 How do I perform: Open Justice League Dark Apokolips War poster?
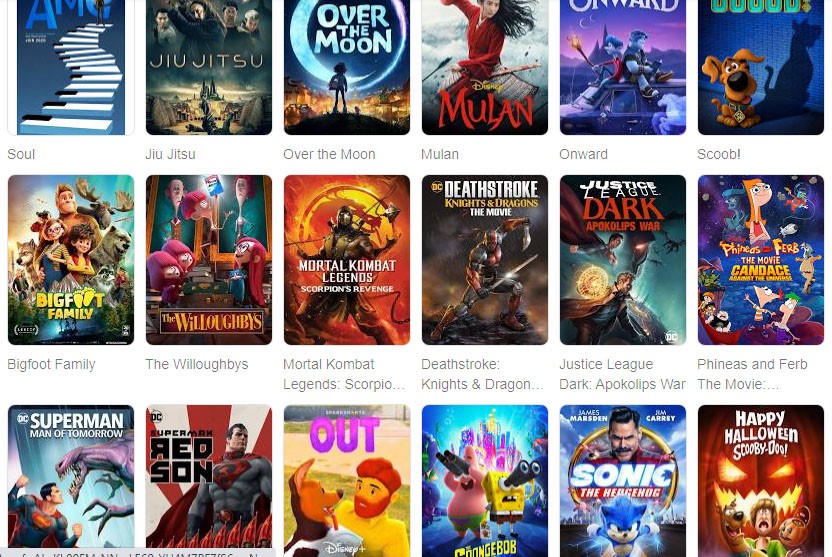point(623,260)
